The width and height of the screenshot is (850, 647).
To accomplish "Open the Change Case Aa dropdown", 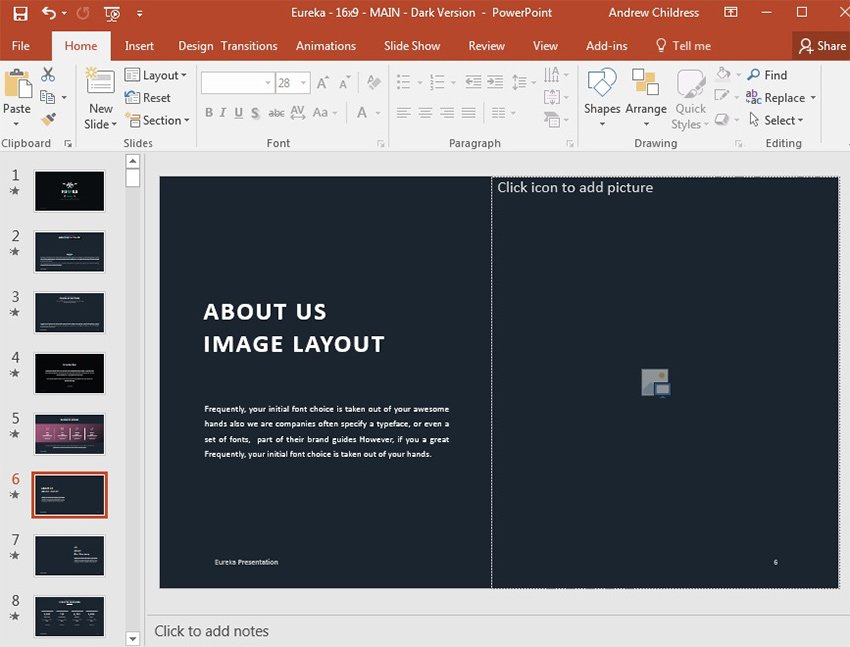I will click(x=325, y=113).
